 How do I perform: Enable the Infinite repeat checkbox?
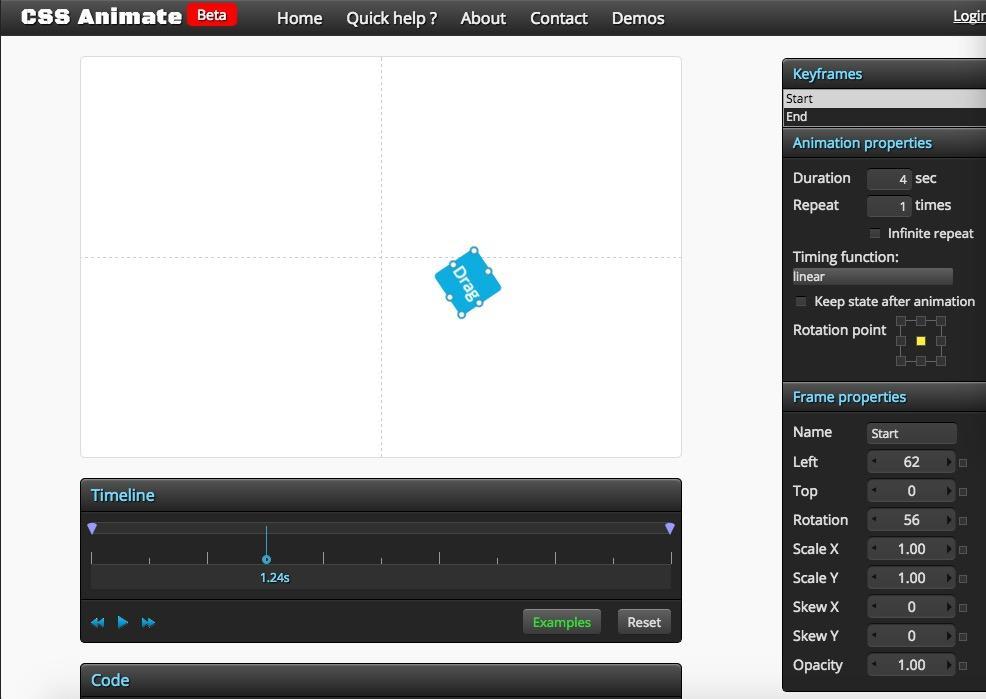coord(875,234)
